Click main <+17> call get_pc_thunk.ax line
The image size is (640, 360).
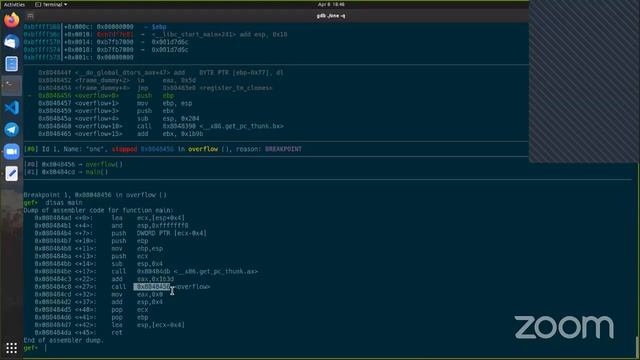(x=146, y=272)
